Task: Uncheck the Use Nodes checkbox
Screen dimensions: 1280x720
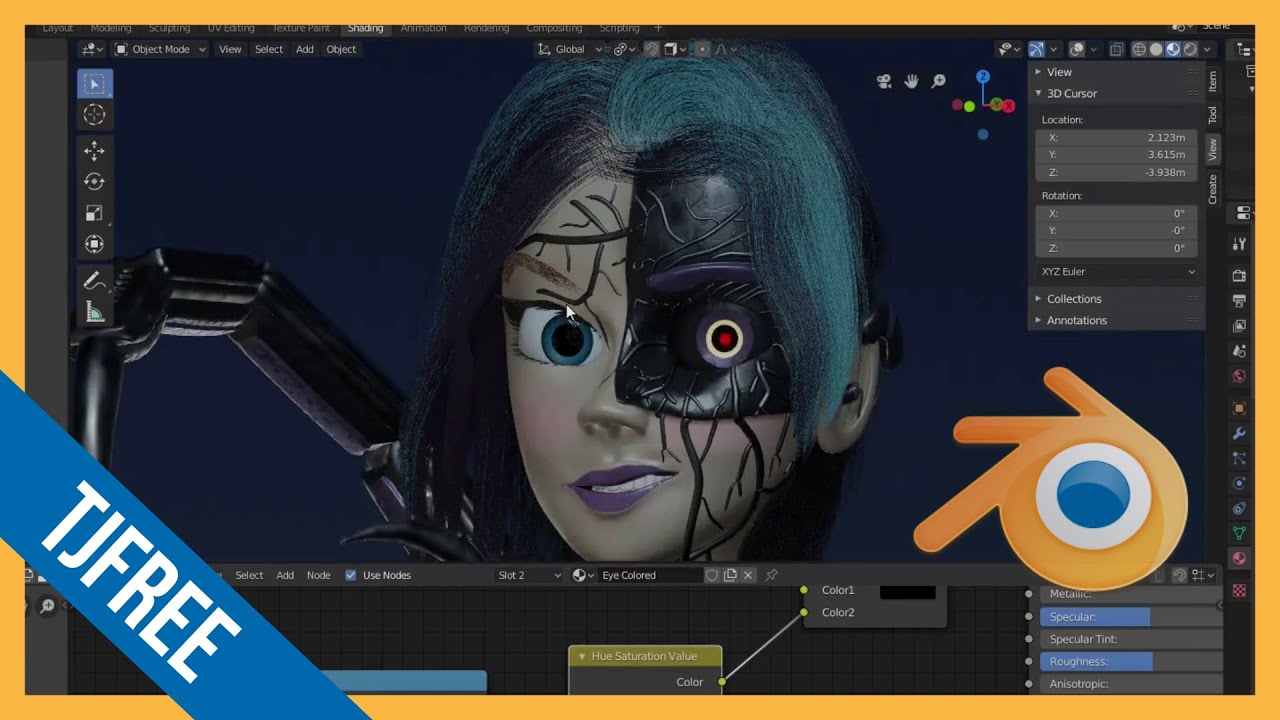Action: (351, 575)
